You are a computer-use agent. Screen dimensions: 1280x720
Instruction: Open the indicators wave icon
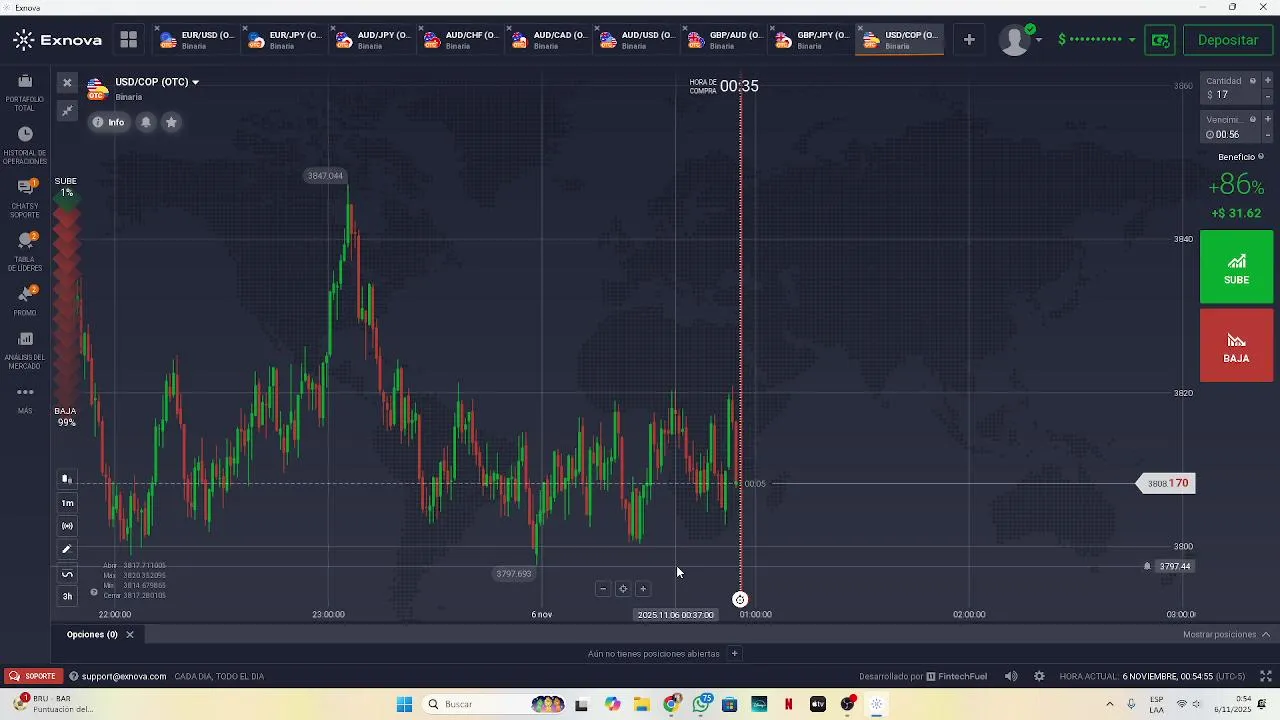(67, 574)
